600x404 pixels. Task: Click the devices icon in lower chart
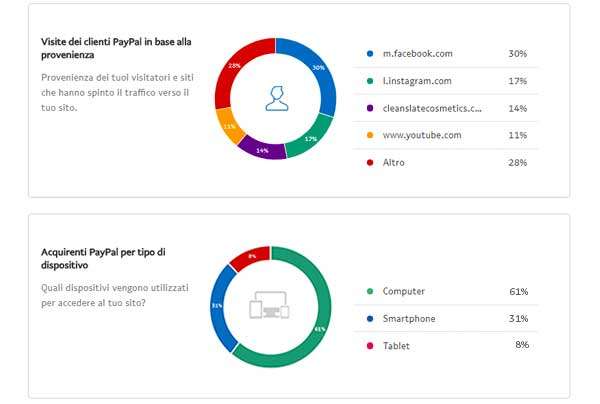coord(270,304)
